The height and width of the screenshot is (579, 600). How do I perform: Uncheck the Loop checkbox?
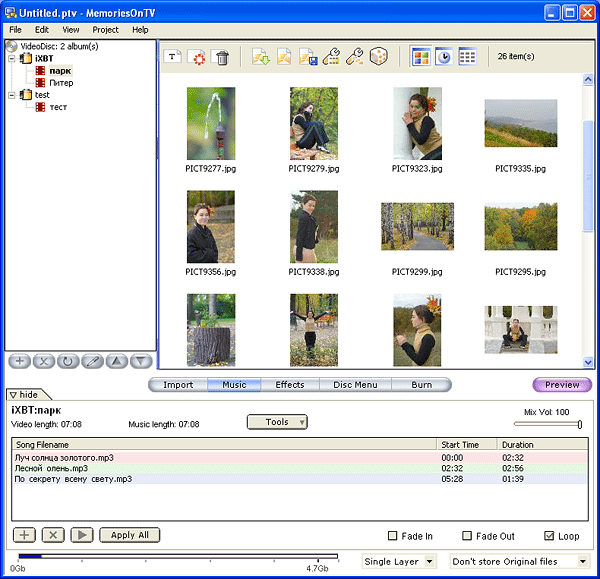549,535
